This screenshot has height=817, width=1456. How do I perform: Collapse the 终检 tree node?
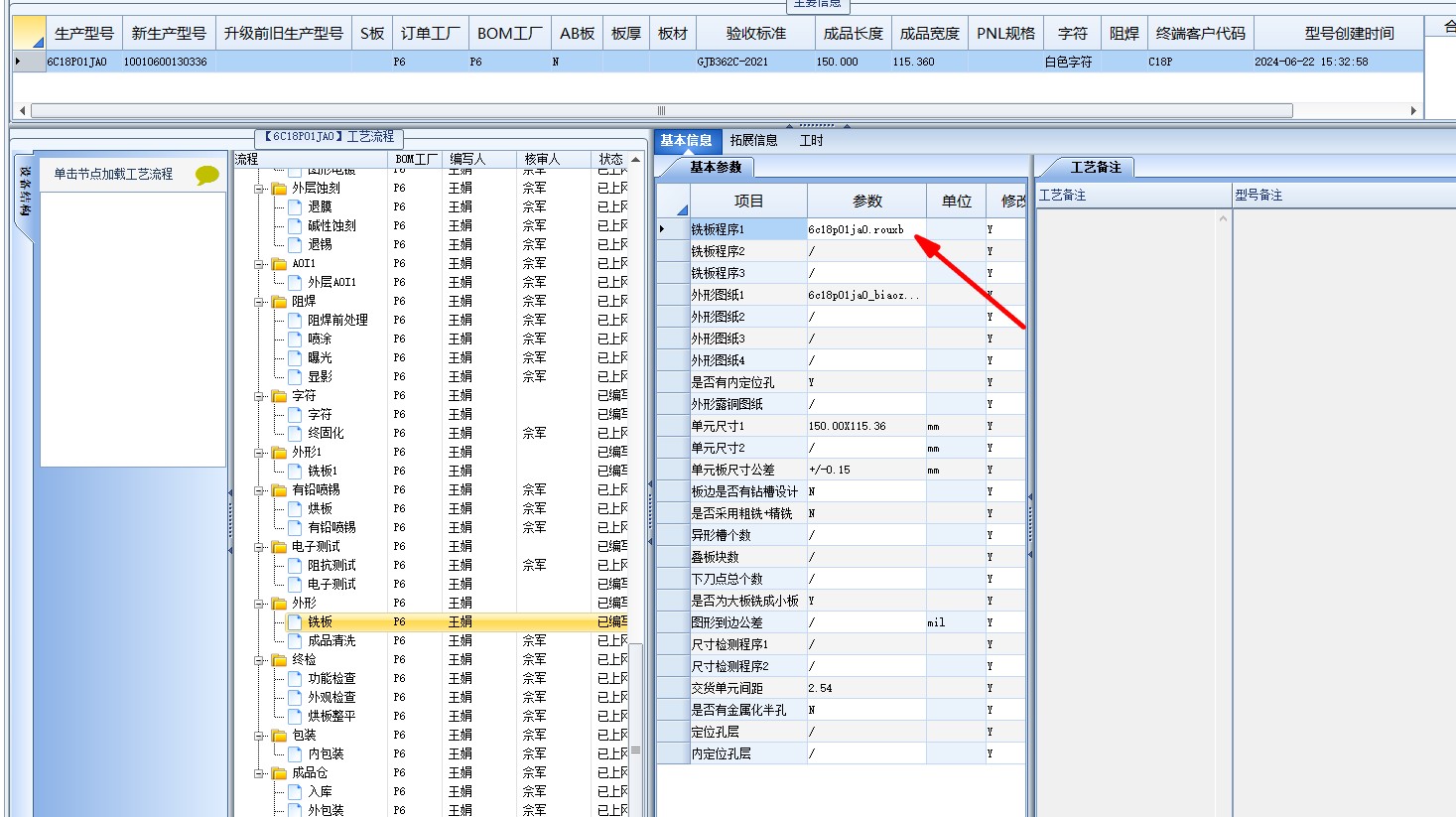pyautogui.click(x=260, y=659)
